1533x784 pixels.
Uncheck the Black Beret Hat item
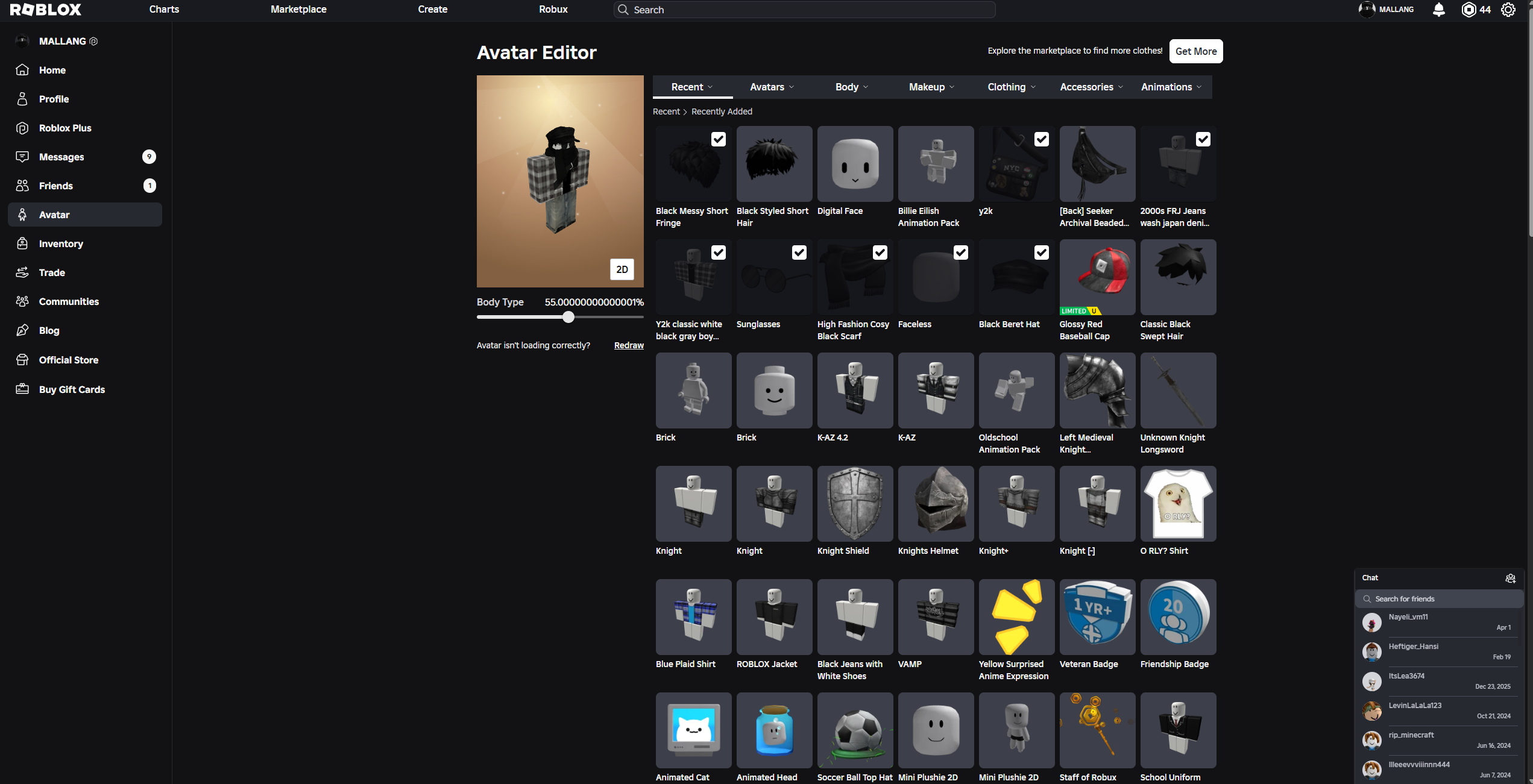1042,252
